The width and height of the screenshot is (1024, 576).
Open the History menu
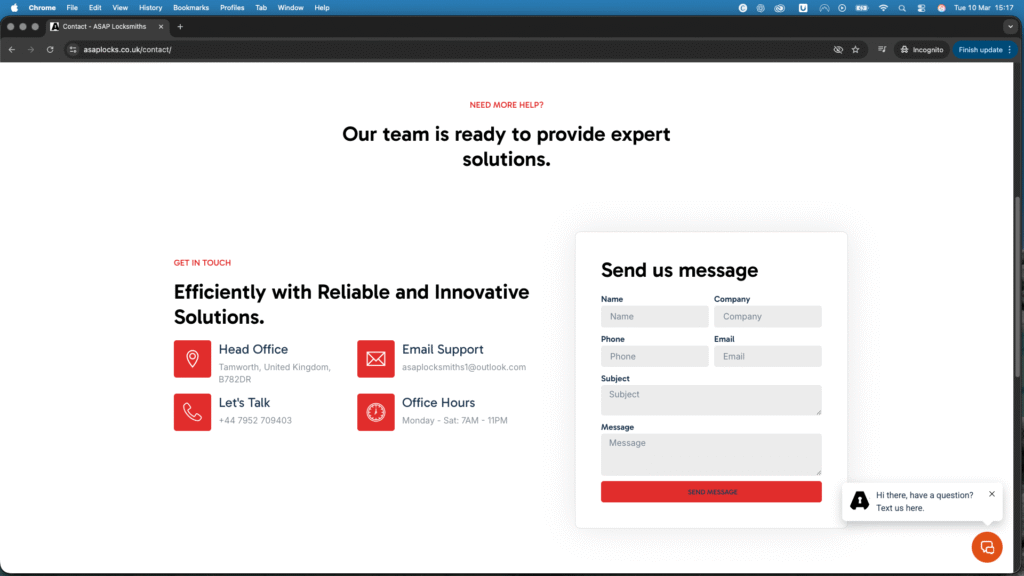click(x=150, y=7)
